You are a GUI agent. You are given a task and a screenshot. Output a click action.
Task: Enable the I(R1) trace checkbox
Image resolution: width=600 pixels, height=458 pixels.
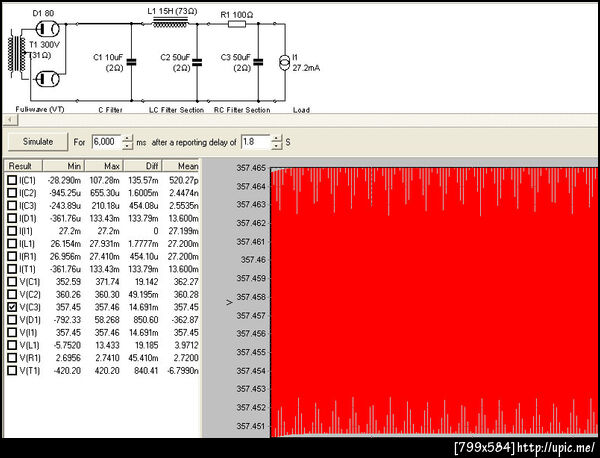[x=12, y=256]
